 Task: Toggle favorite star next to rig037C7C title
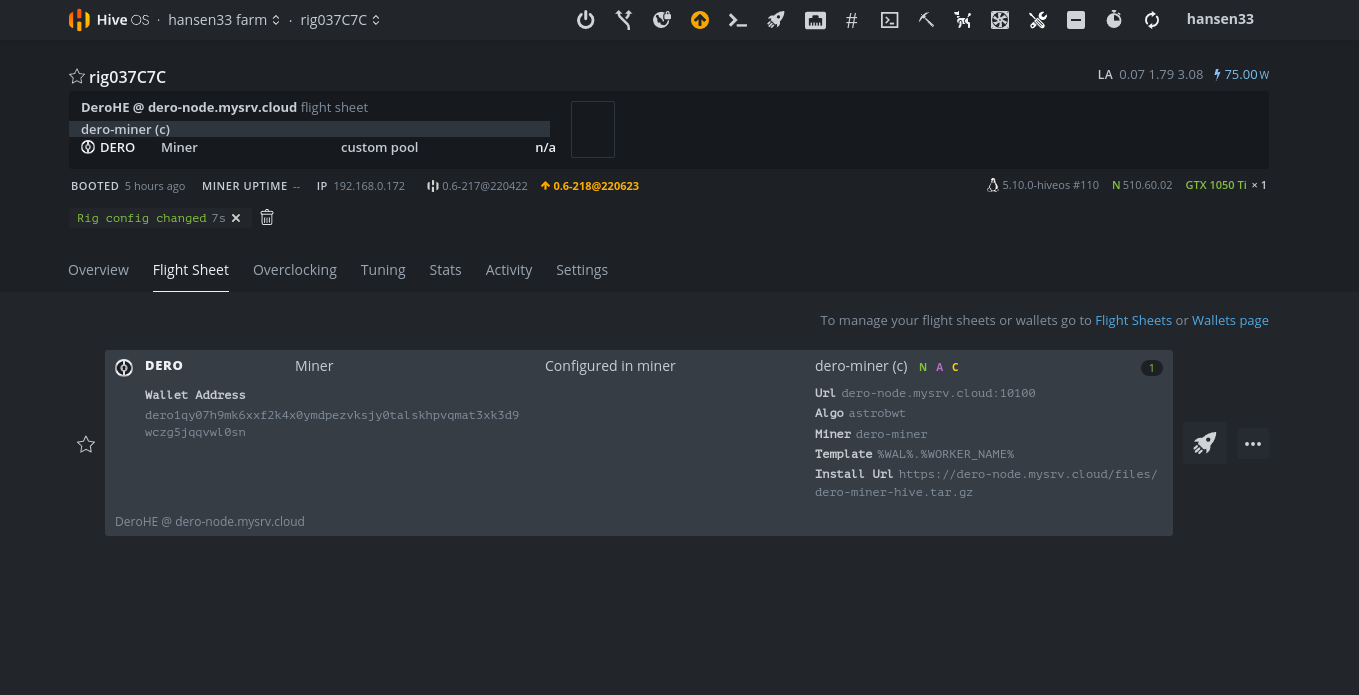pos(77,77)
